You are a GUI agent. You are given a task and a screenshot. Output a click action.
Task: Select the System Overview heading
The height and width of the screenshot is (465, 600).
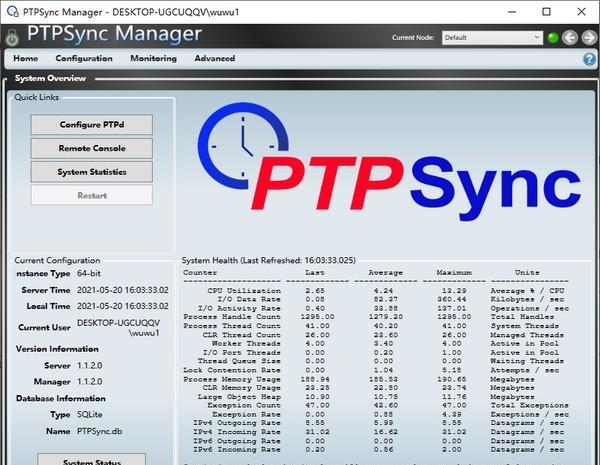tap(50, 78)
